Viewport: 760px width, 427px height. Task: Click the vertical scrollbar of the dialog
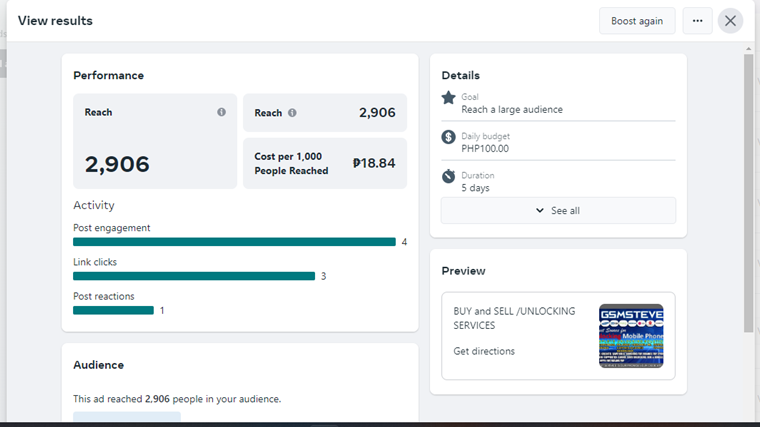pos(748,190)
